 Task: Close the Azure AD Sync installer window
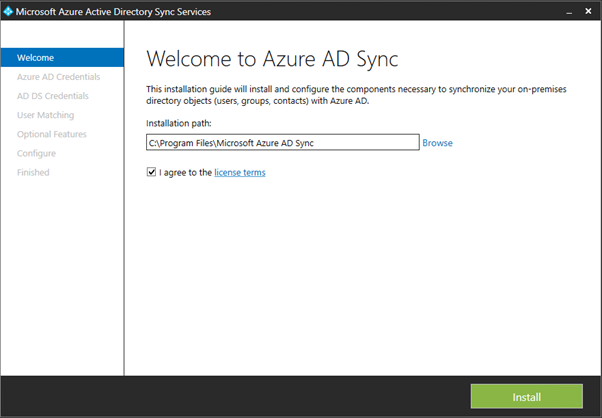pyautogui.click(x=584, y=11)
